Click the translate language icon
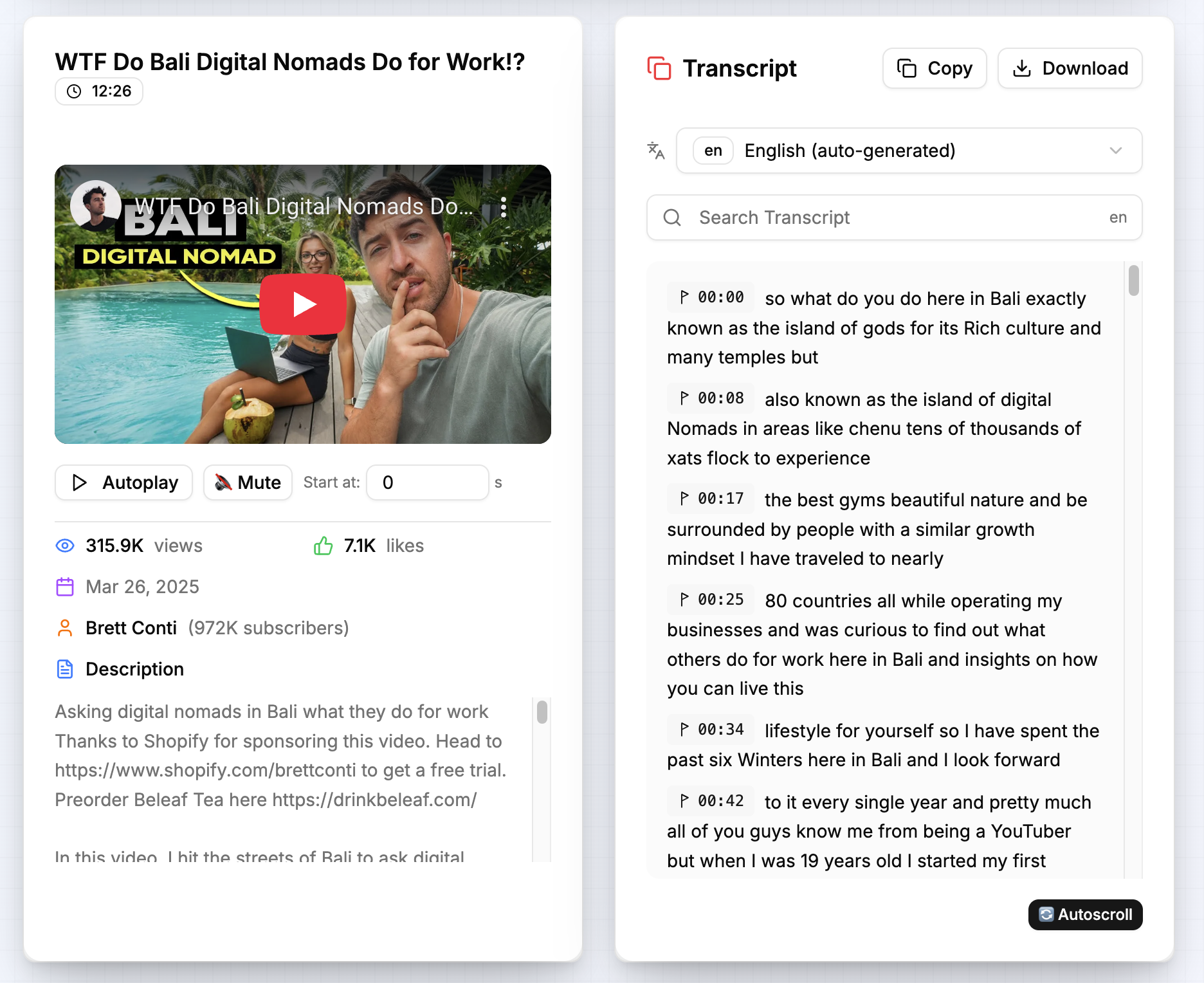 (x=656, y=151)
